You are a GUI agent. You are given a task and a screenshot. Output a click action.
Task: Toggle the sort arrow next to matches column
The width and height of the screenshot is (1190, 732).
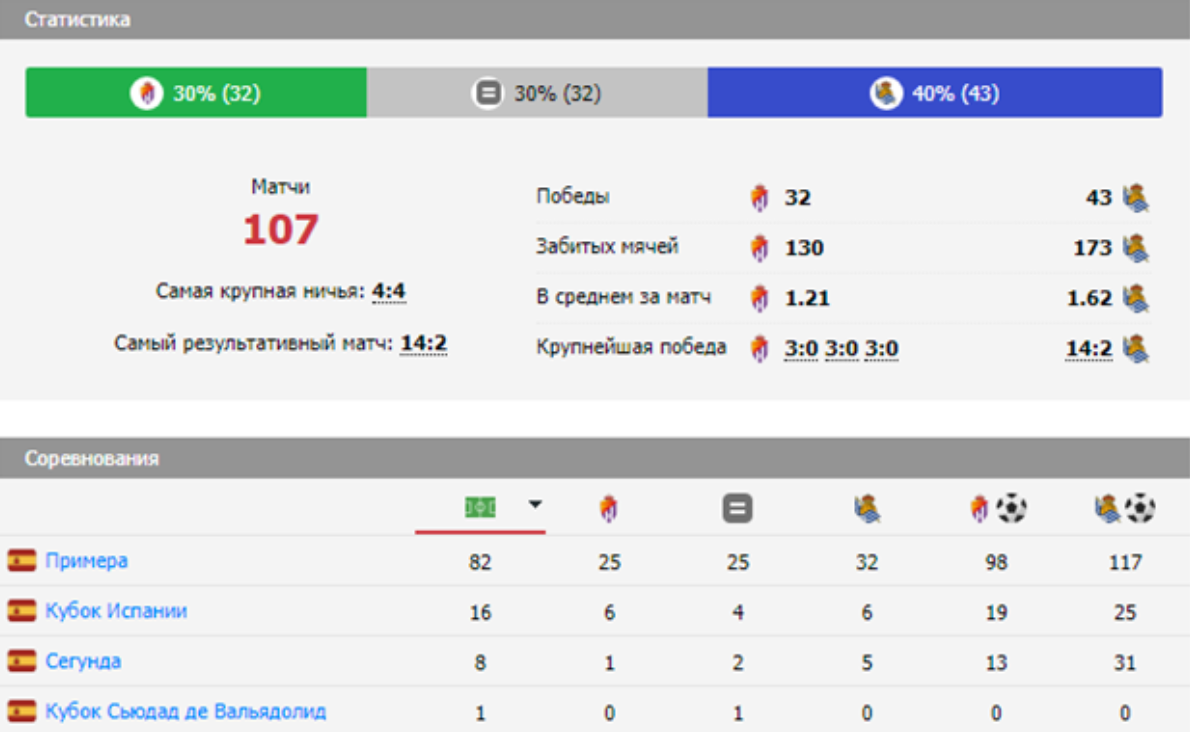click(535, 505)
